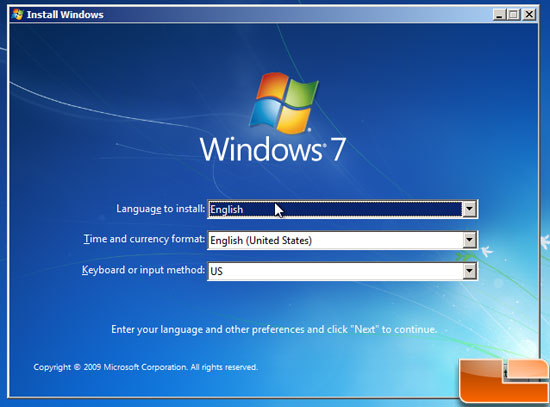Open the Keyboard or input method dropdown arrow
550x407 pixels.
click(x=469, y=271)
